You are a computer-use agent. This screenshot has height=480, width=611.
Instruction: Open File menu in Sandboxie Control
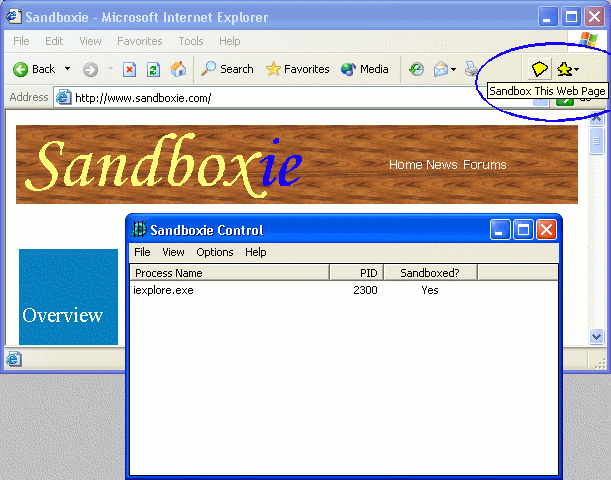coord(142,252)
